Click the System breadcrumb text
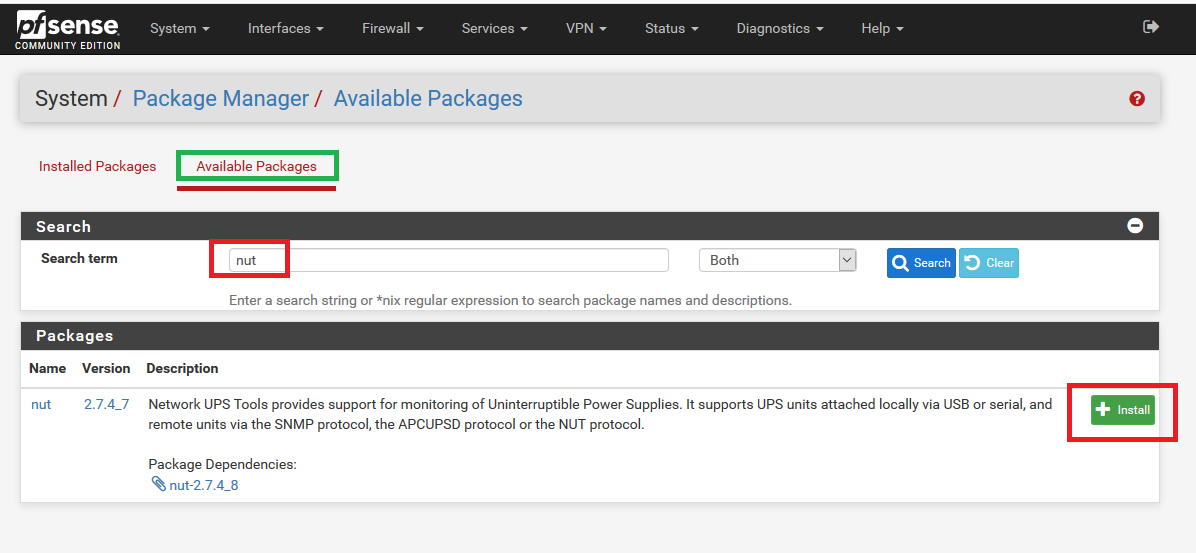 (x=71, y=98)
